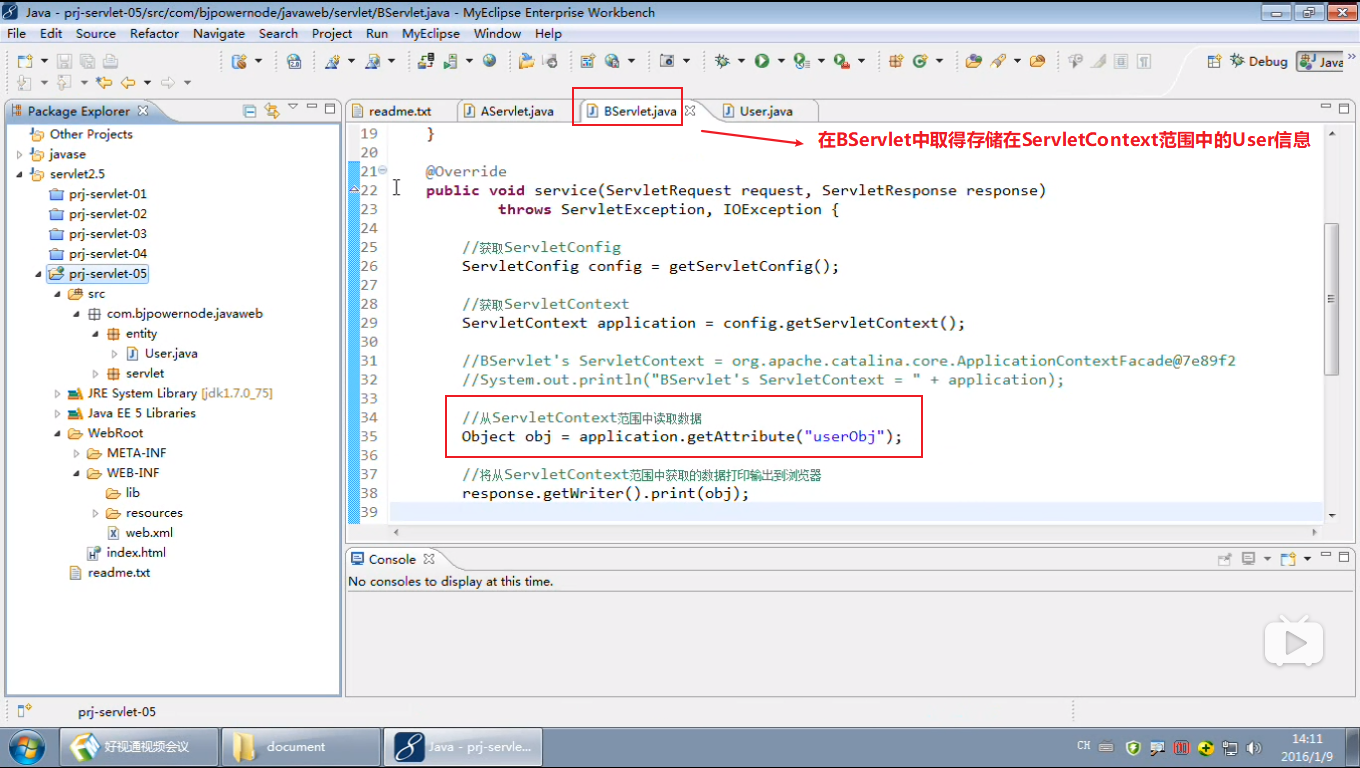This screenshot has height=768, width=1360.
Task: Click the 好视通视频会议 taskbar button
Action: point(139,747)
